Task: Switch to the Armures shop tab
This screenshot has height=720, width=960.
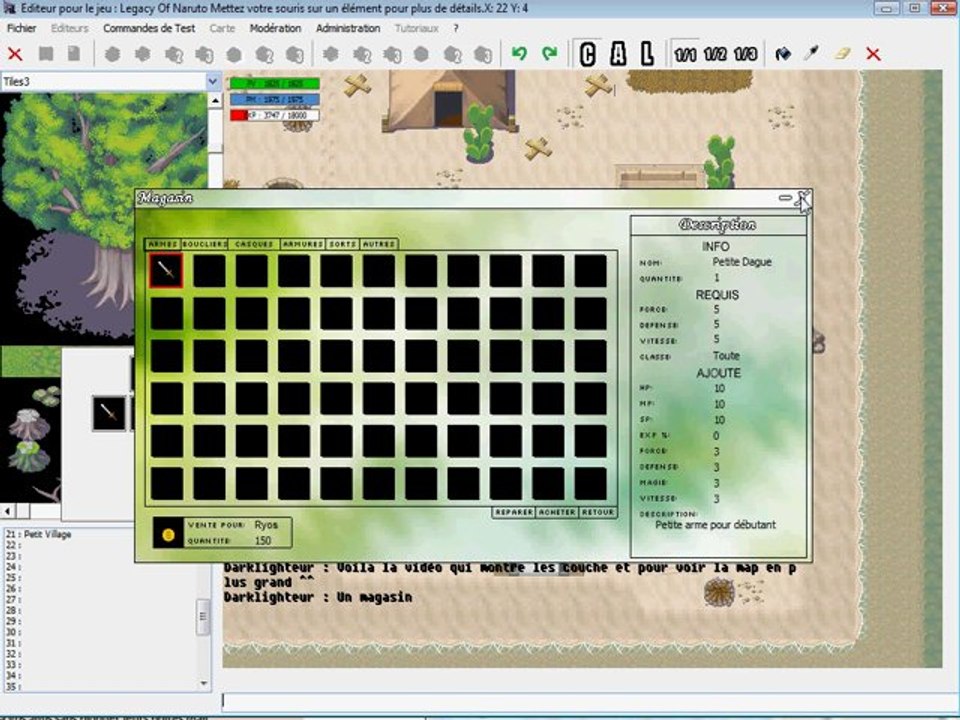Action: pyautogui.click(x=303, y=244)
